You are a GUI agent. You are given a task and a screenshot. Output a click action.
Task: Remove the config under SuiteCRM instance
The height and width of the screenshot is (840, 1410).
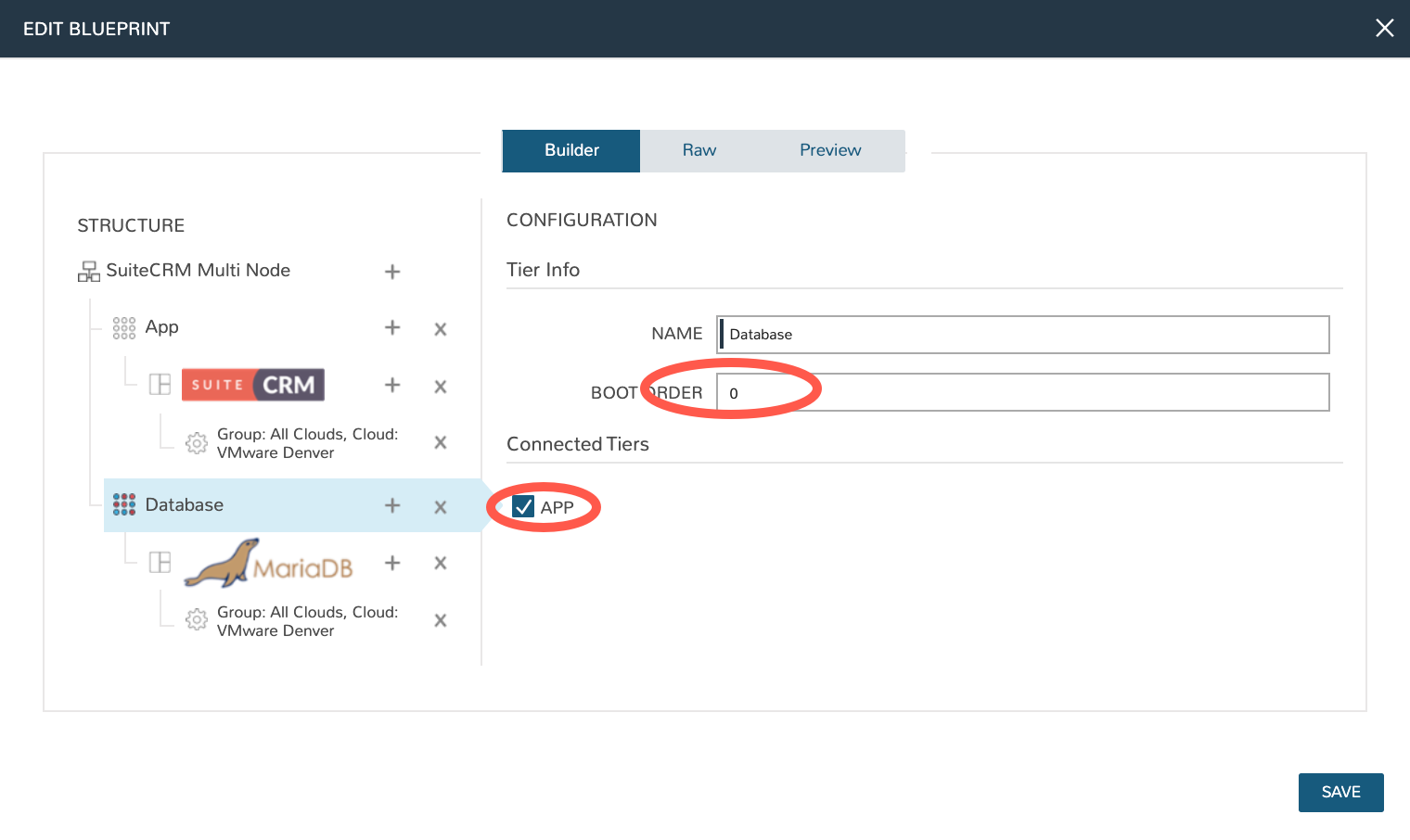[x=441, y=443]
